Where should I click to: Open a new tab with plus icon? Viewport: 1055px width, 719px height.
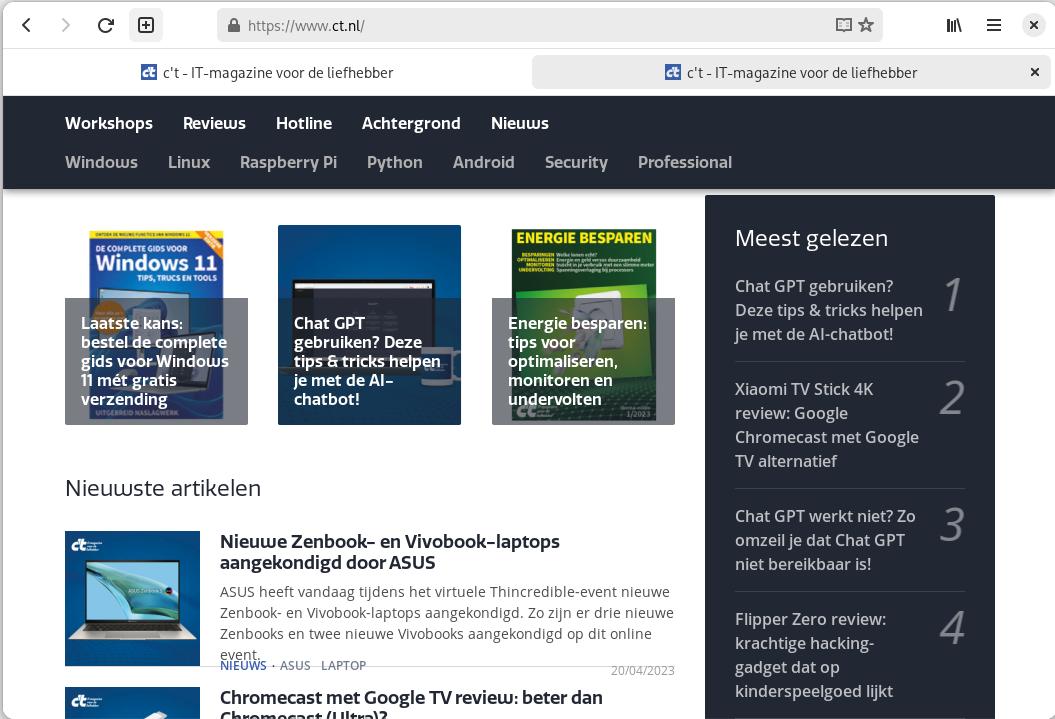pyautogui.click(x=146, y=26)
